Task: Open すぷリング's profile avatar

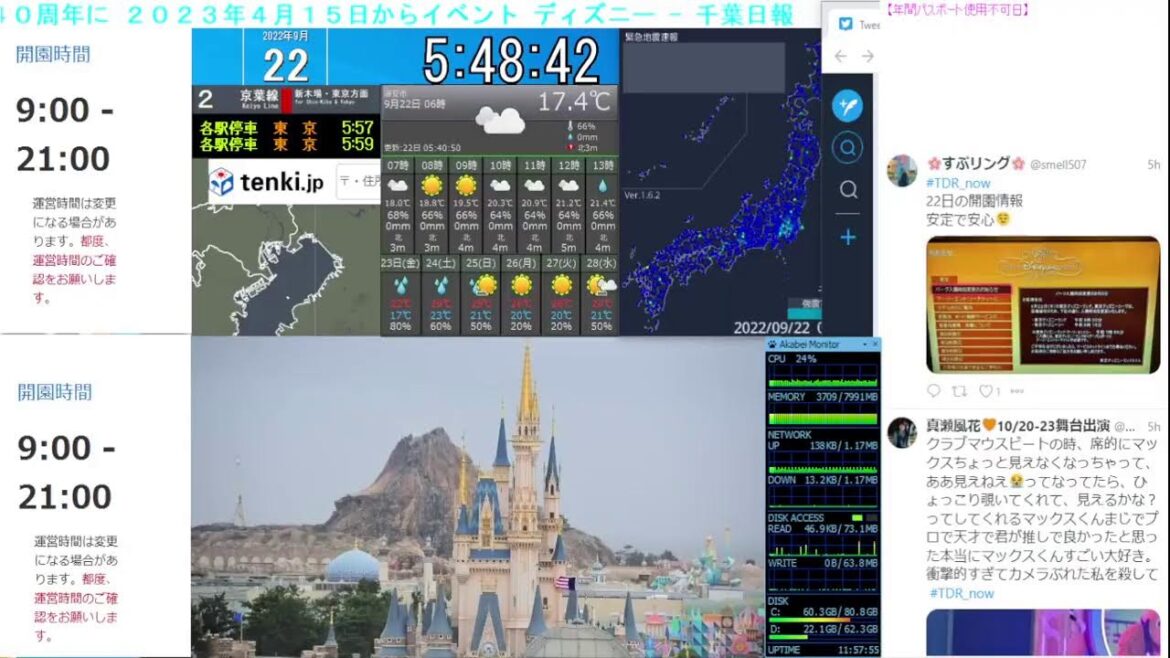Action: (902, 171)
